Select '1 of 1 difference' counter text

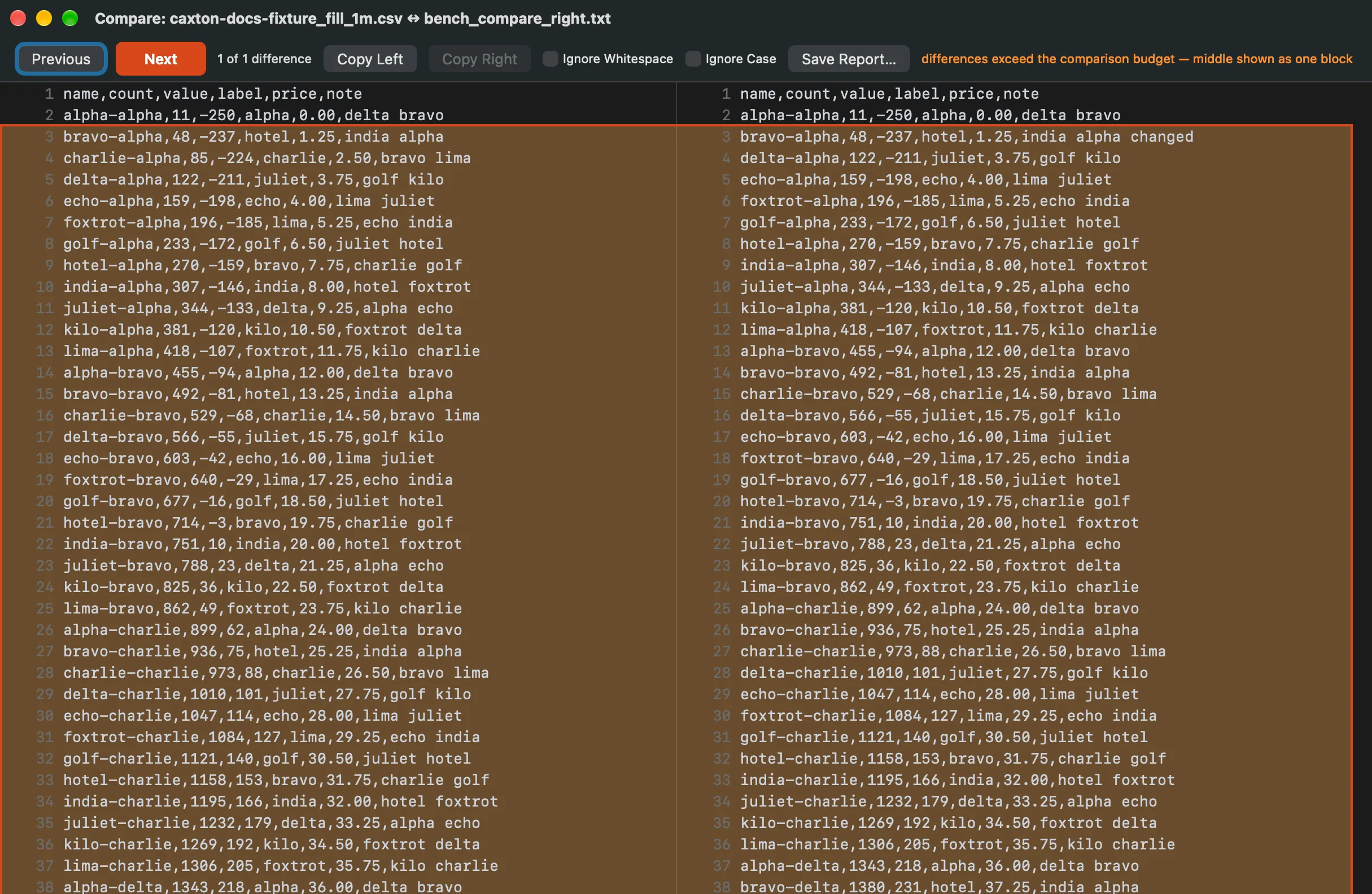[264, 59]
